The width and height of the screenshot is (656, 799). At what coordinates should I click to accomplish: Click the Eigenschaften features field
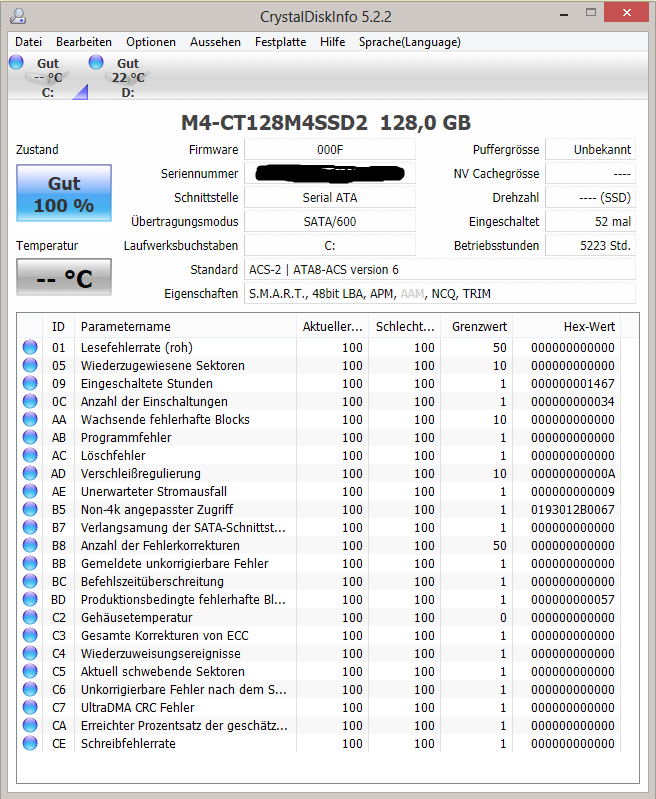440,294
